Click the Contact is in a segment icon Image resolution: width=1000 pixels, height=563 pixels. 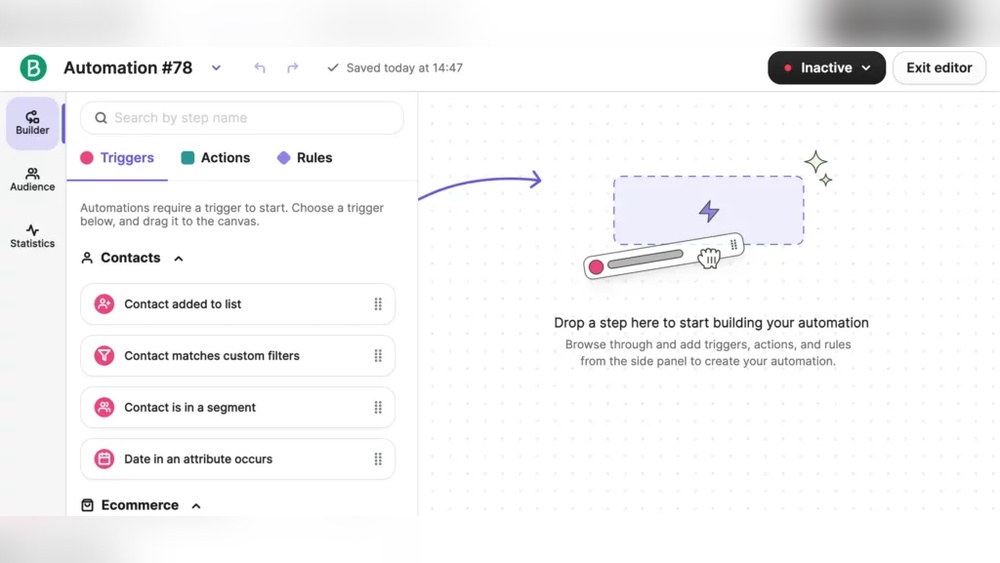click(x=104, y=407)
